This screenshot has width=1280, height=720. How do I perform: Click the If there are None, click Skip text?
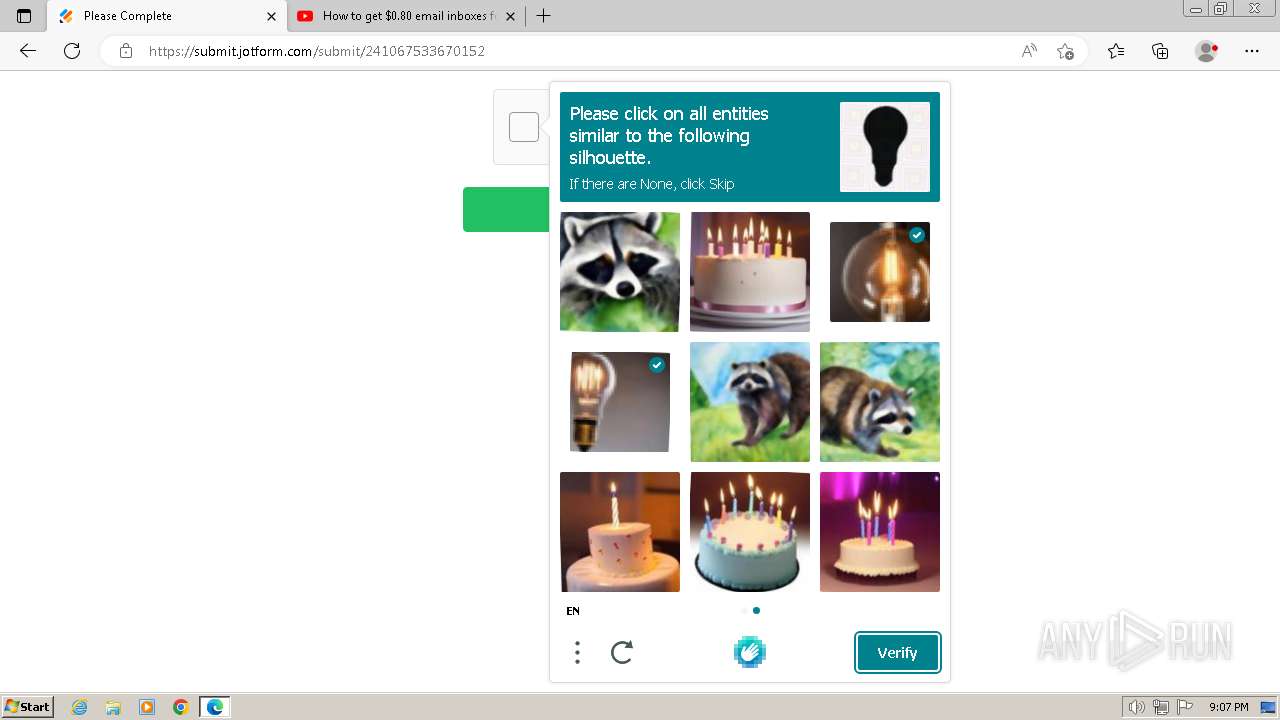(x=652, y=184)
